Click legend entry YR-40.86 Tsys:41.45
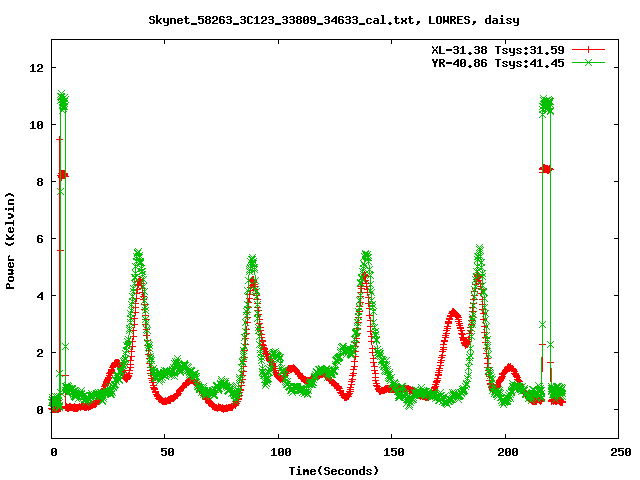Viewport: 640px width, 480px height. [x=498, y=63]
